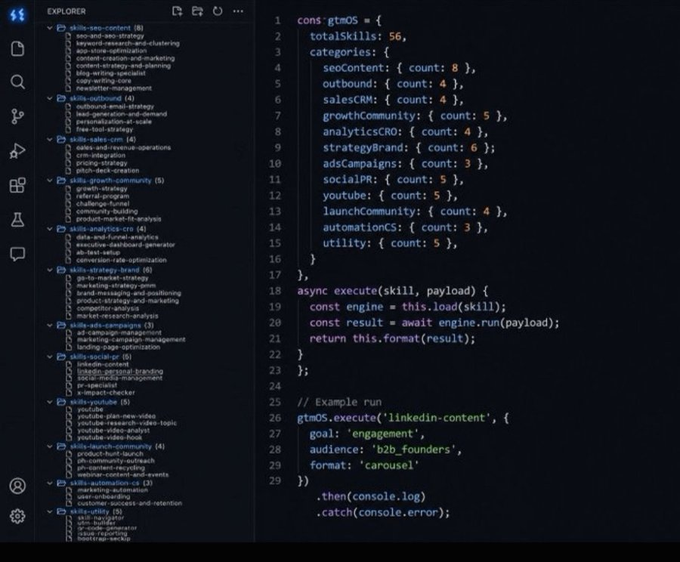Open the Manage settings gear
680x562 pixels.
tap(17, 516)
